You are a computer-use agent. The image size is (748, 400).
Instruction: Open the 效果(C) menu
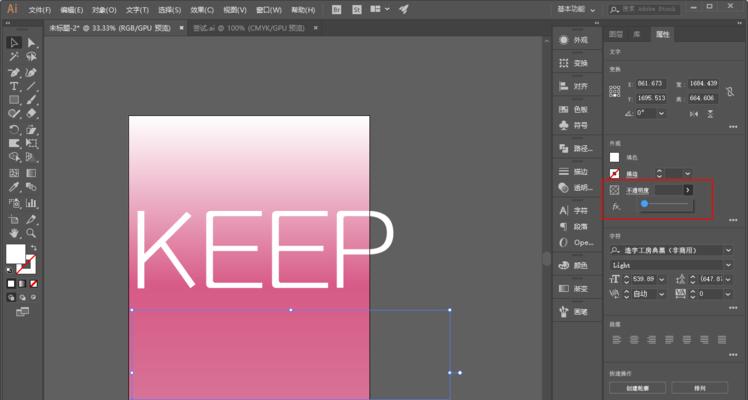(x=202, y=10)
